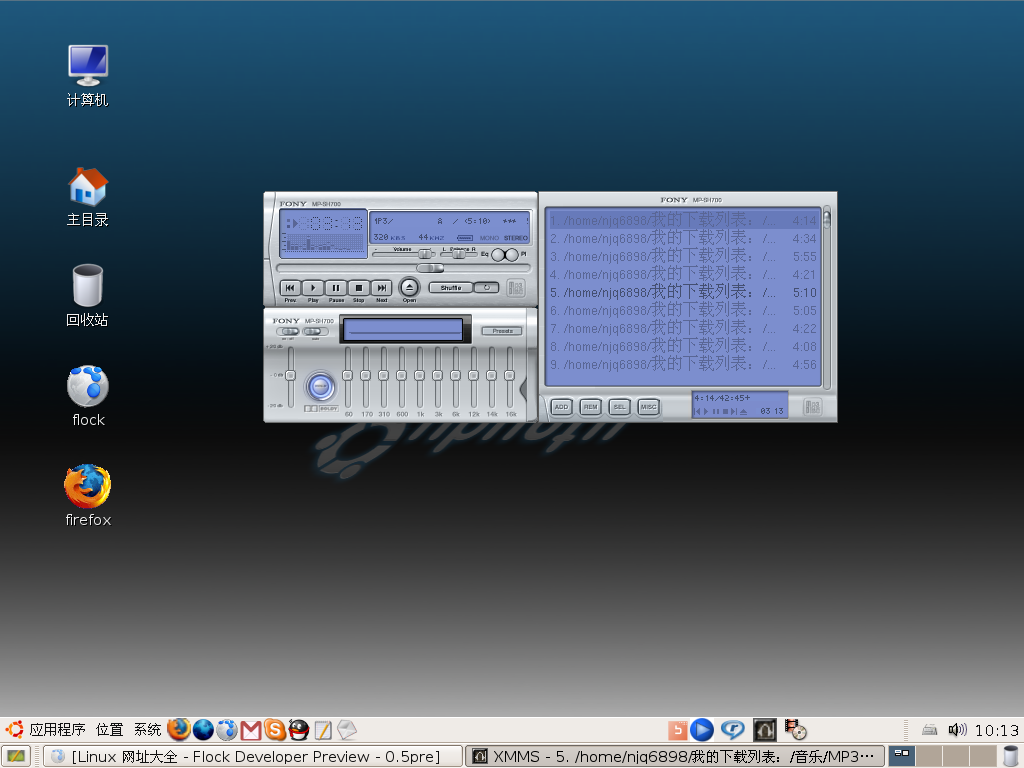Screen dimensions: 1024x768
Task: Toggle the repeat button next to Shuffle
Action: pyautogui.click(x=487, y=287)
